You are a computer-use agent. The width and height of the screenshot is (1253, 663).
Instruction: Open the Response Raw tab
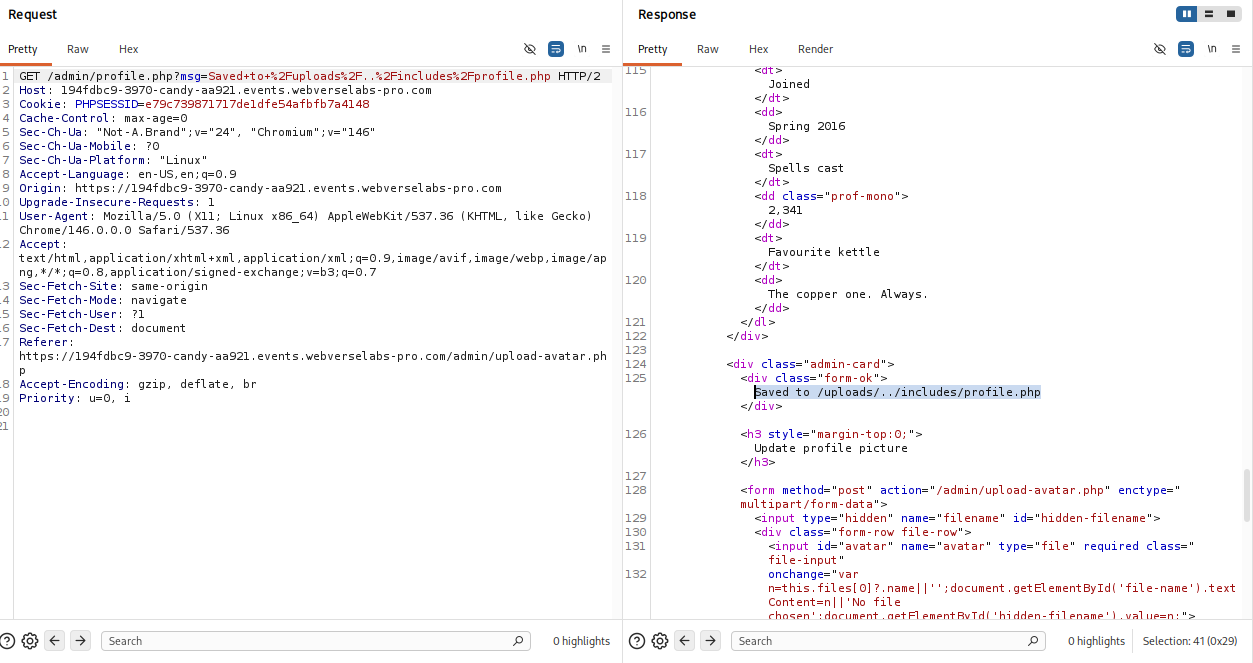[708, 49]
